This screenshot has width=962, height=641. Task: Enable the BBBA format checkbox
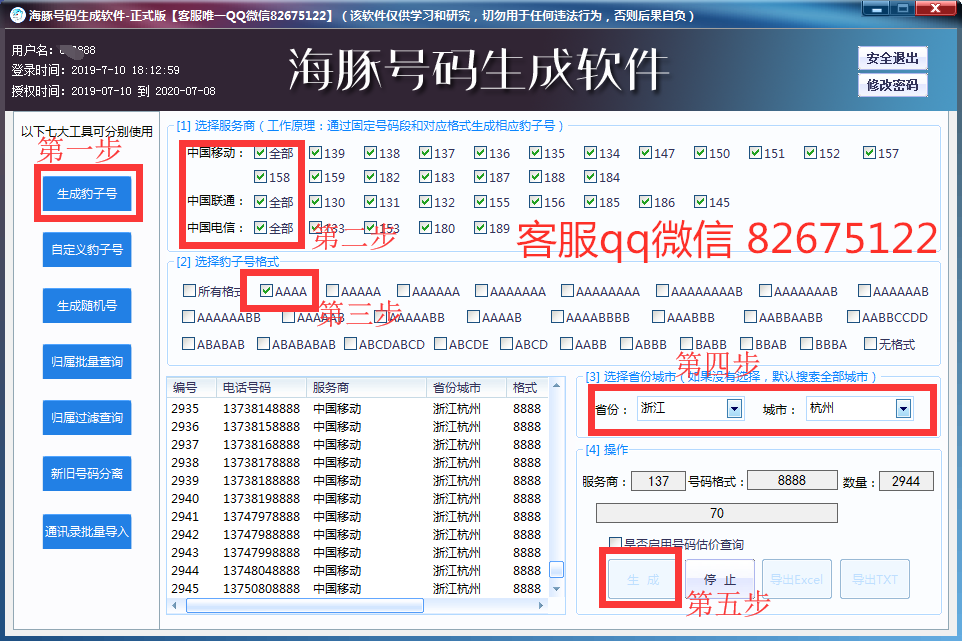point(807,344)
